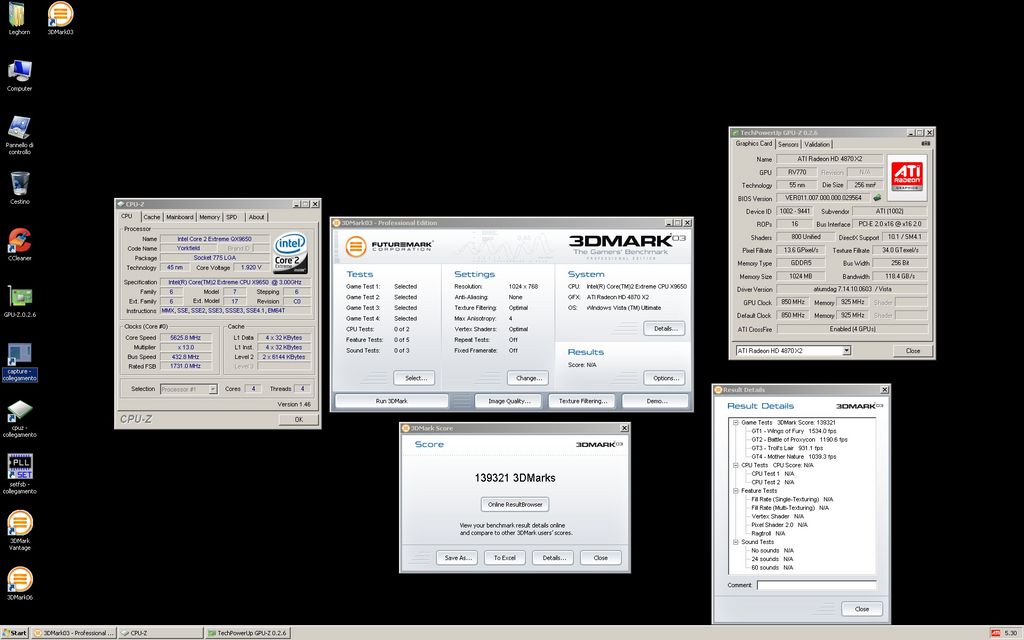Click Details... under System in 3DMark03

(x=665, y=328)
